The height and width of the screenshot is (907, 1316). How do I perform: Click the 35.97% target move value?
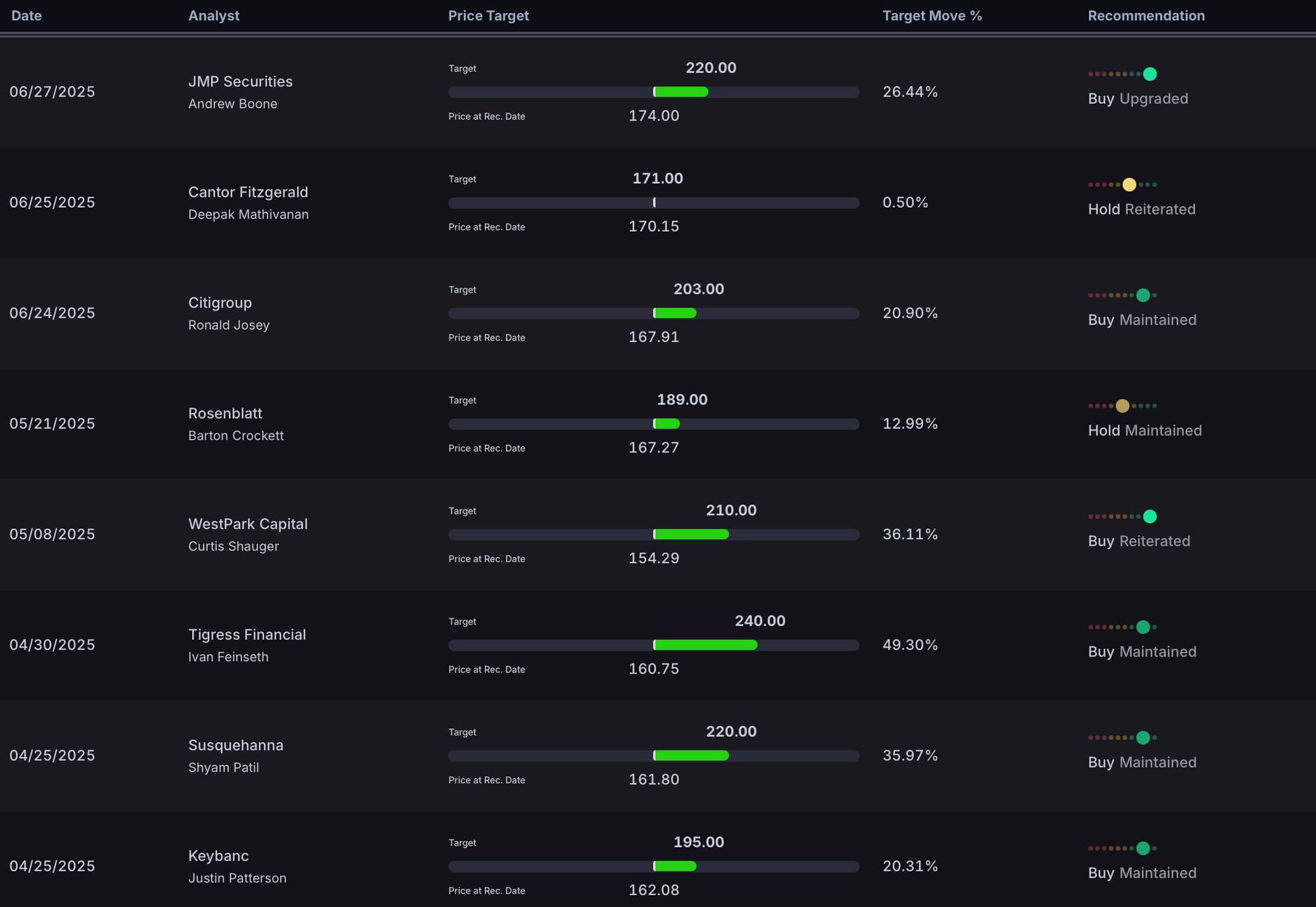pos(910,756)
